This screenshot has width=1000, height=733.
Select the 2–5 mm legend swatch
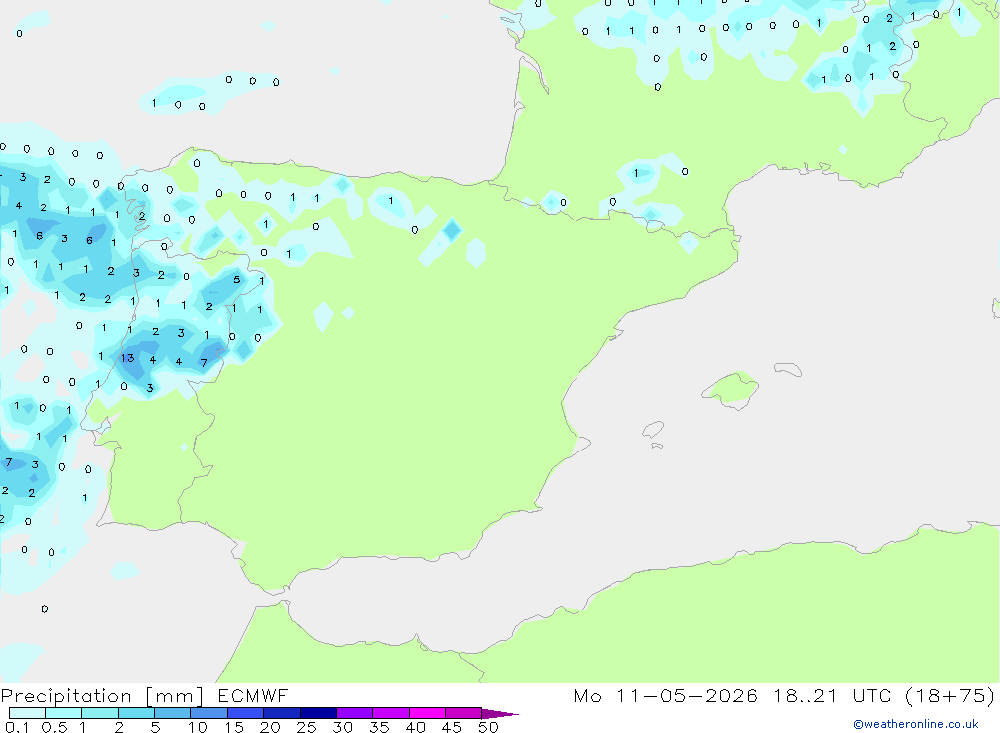pyautogui.click(x=136, y=713)
